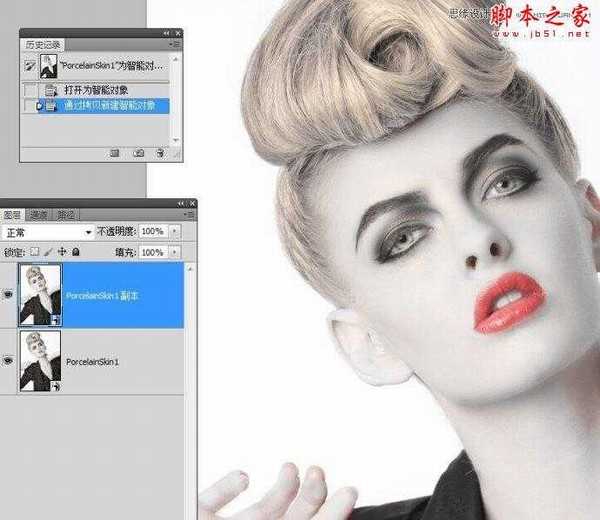The height and width of the screenshot is (520, 600).
Task: Toggle lock transparent pixels
Action: coord(35,252)
